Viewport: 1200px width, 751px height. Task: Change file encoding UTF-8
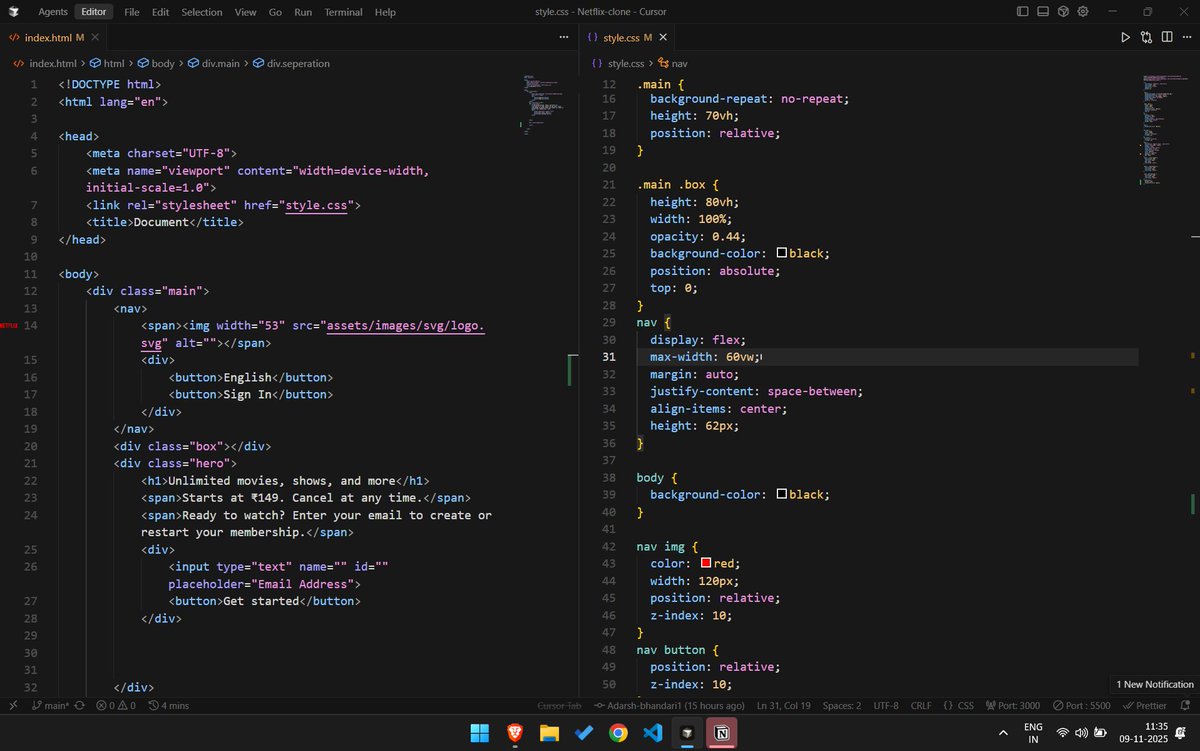(886, 705)
